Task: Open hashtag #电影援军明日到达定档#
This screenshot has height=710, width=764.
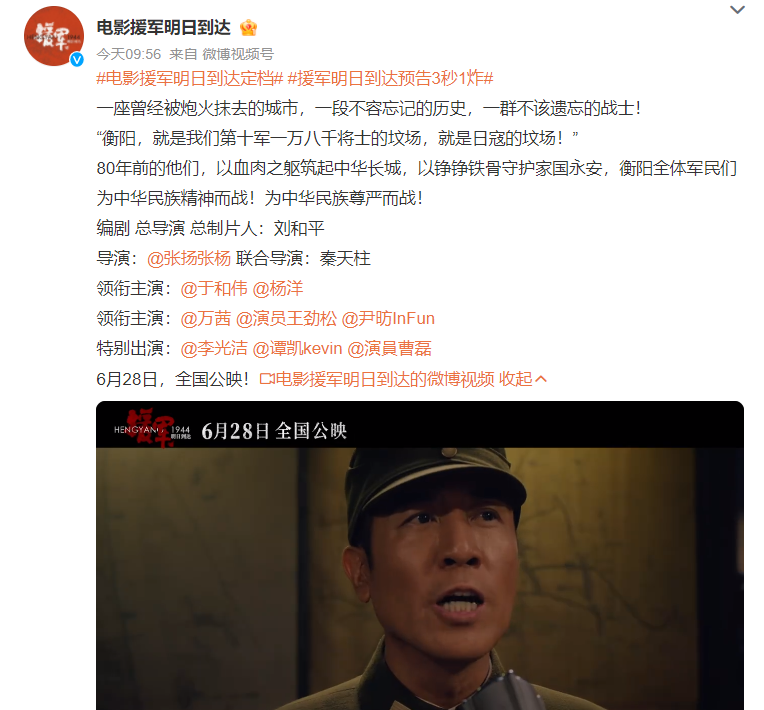Action: click(x=190, y=78)
